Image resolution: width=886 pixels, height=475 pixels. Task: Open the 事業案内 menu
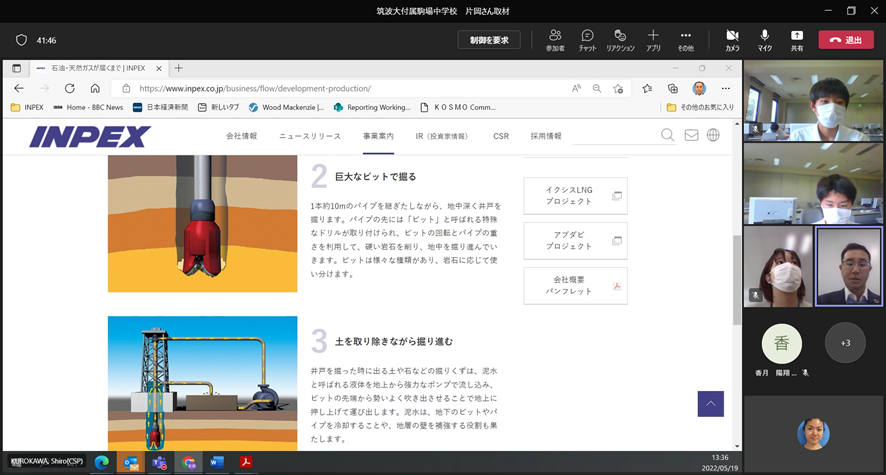(378, 136)
